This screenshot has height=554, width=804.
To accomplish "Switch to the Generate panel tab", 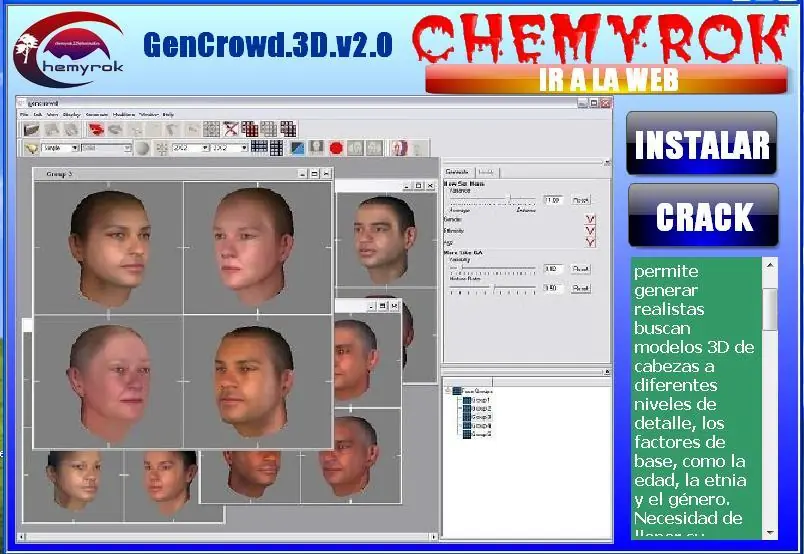I will [457, 172].
